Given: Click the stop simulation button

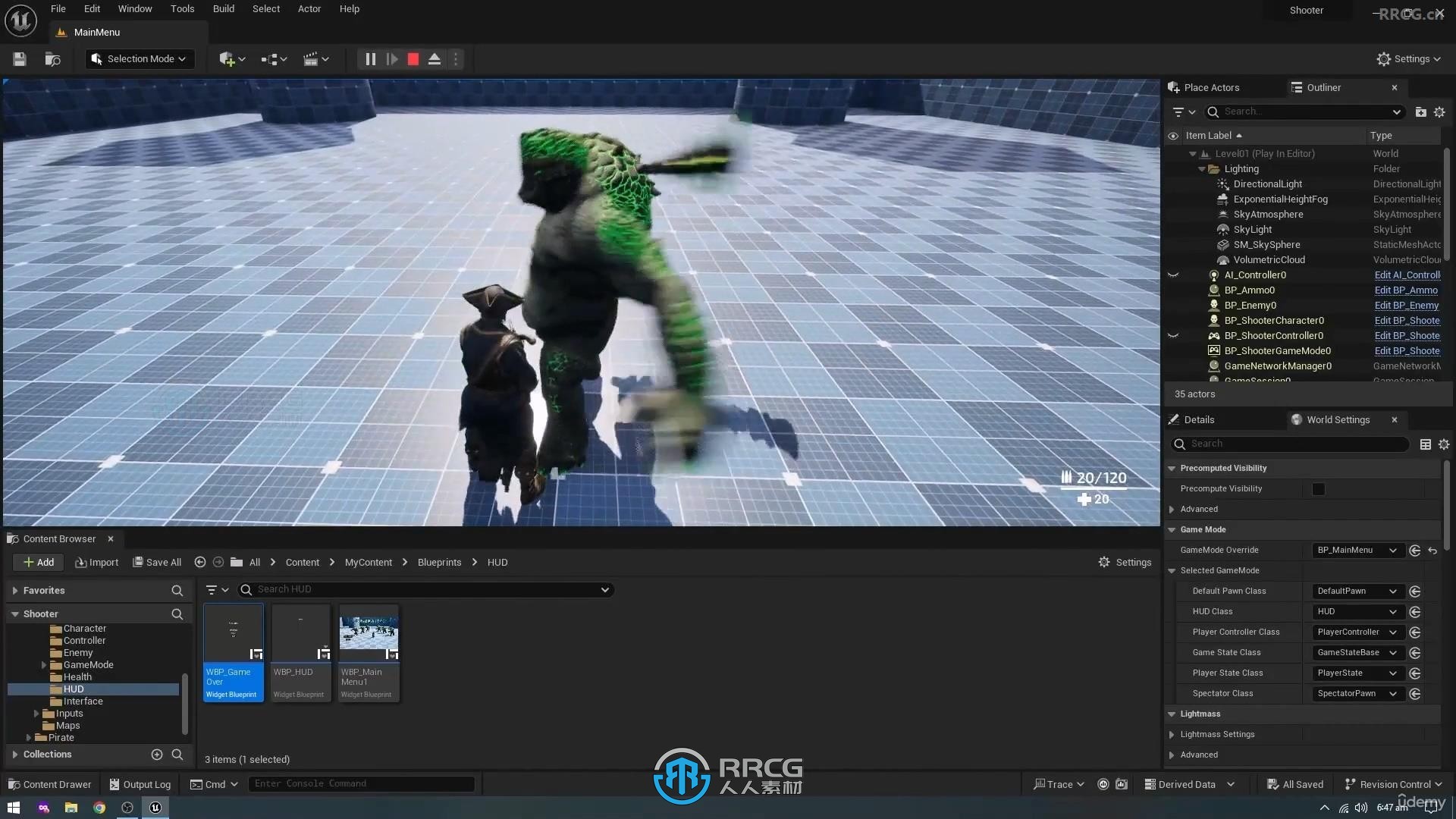Looking at the screenshot, I should [x=412, y=59].
